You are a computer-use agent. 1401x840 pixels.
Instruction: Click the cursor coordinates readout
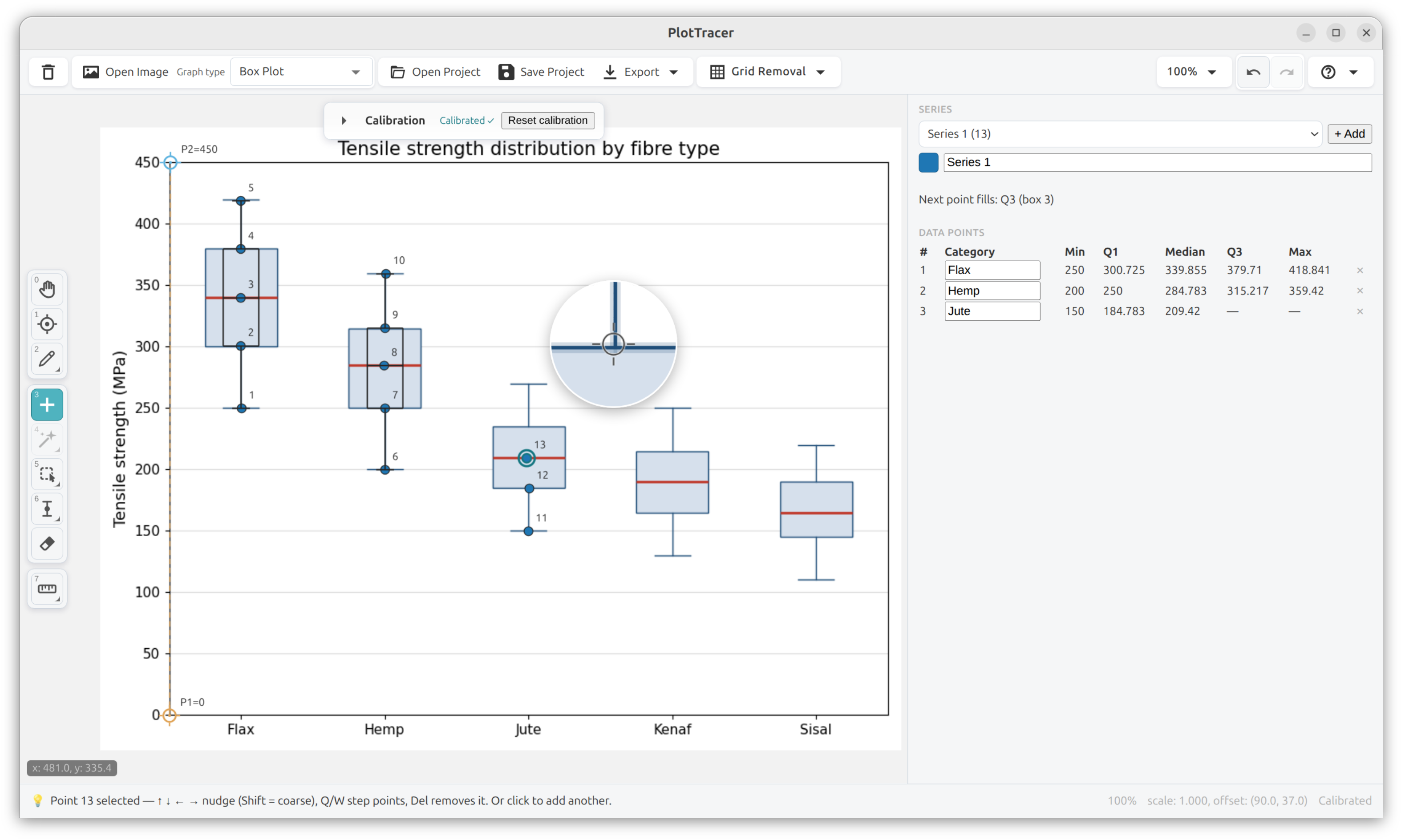72,768
